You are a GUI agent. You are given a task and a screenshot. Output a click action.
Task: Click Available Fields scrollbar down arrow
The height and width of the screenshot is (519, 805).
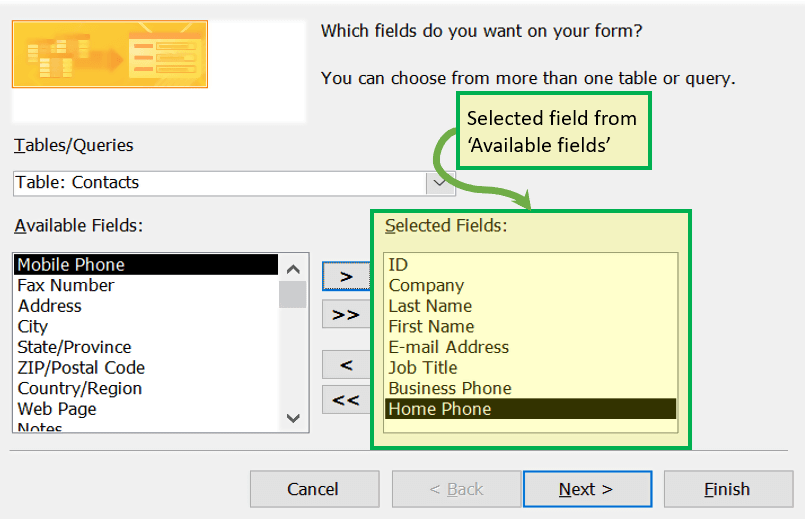click(293, 418)
